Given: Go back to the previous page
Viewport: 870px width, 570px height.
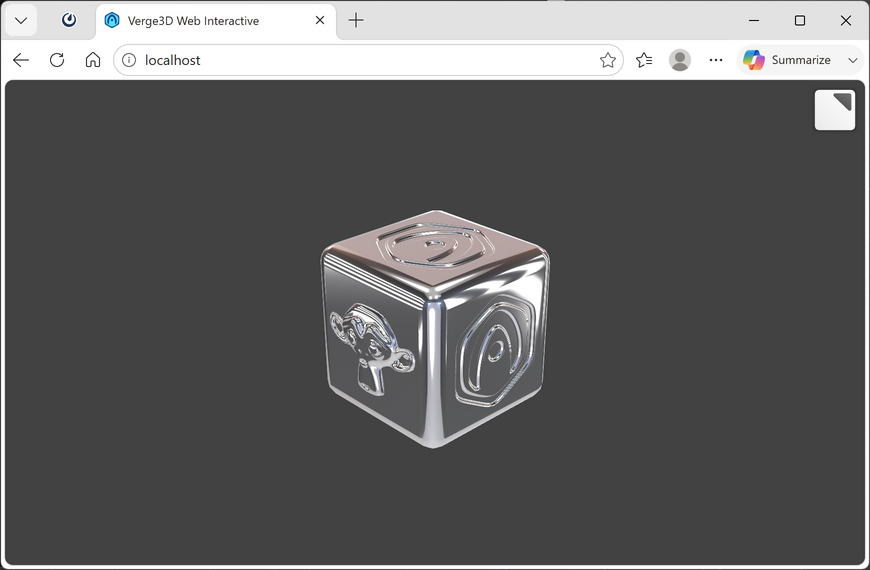Looking at the screenshot, I should pyautogui.click(x=21, y=60).
